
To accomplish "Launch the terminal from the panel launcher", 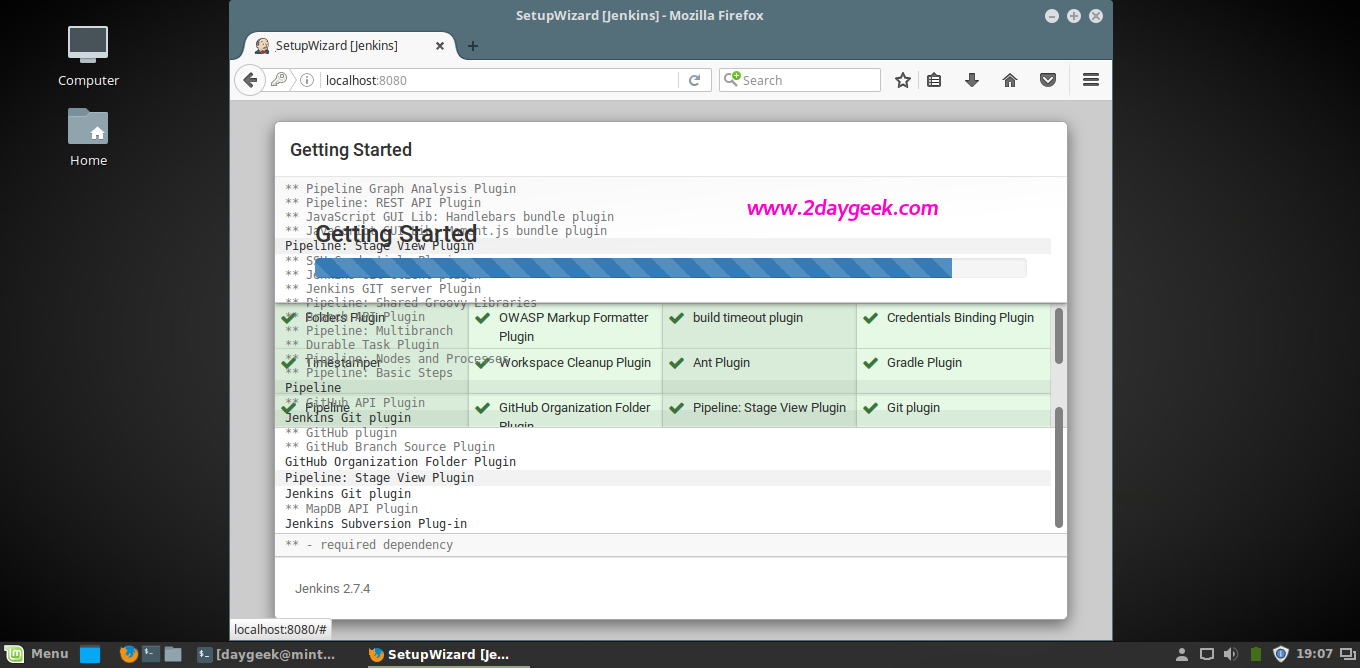I will pos(151,654).
